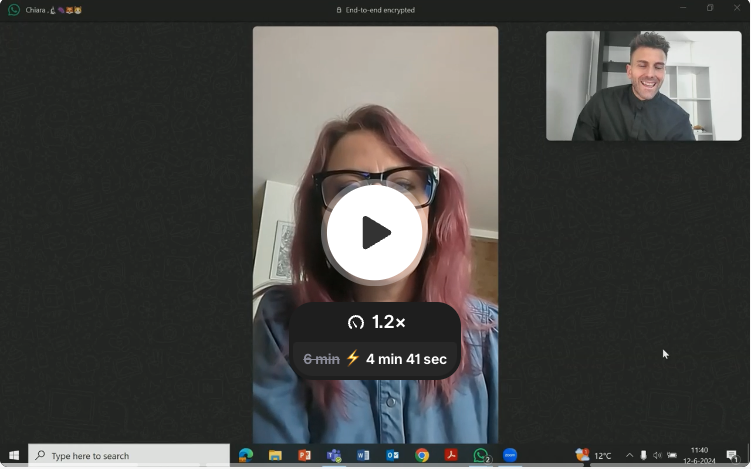Viewport: 751px width, 469px height.
Task: Open Microsoft Edge from the taskbar
Action: click(246, 456)
